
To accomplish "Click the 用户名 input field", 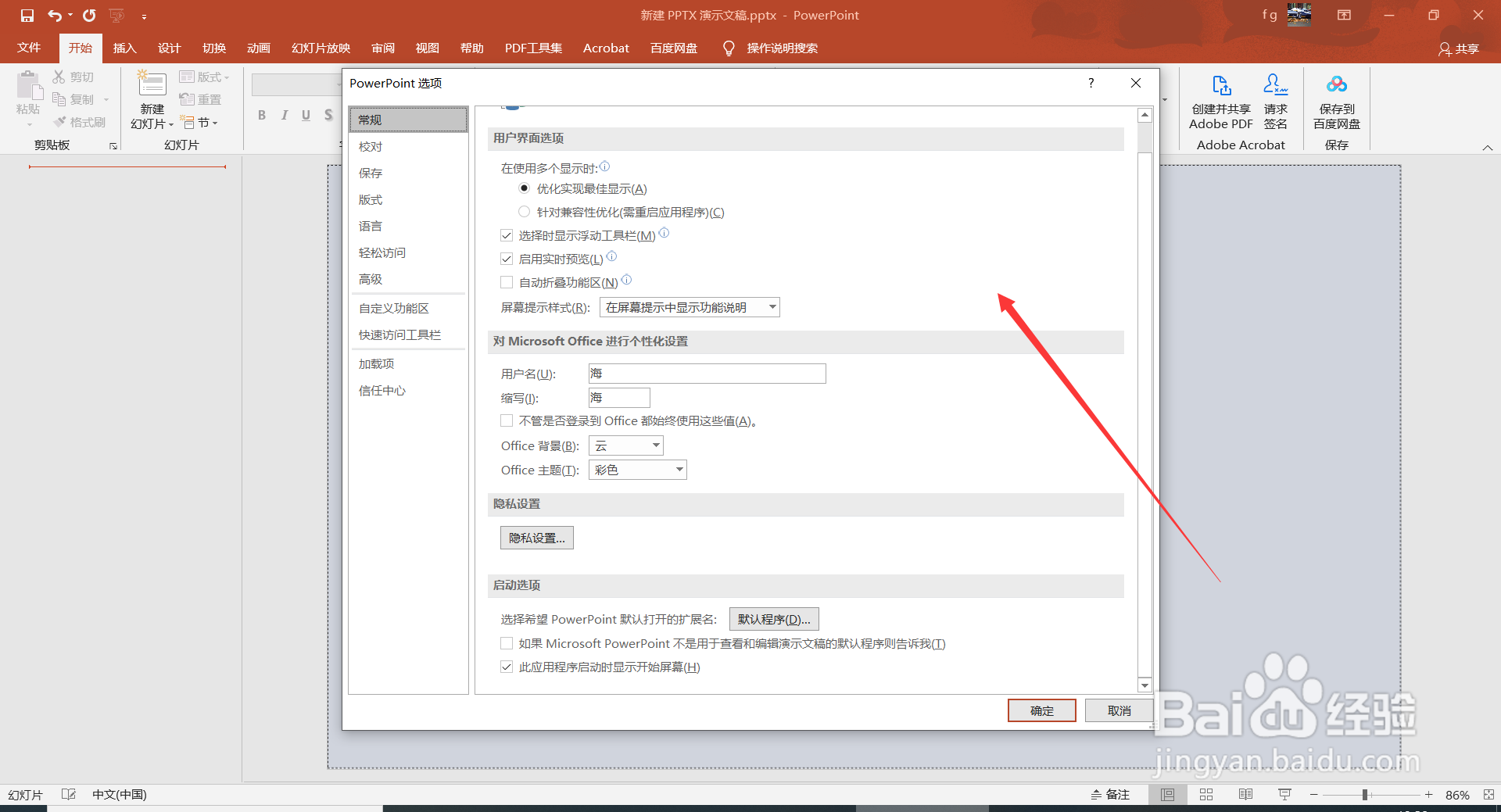I will click(x=706, y=373).
